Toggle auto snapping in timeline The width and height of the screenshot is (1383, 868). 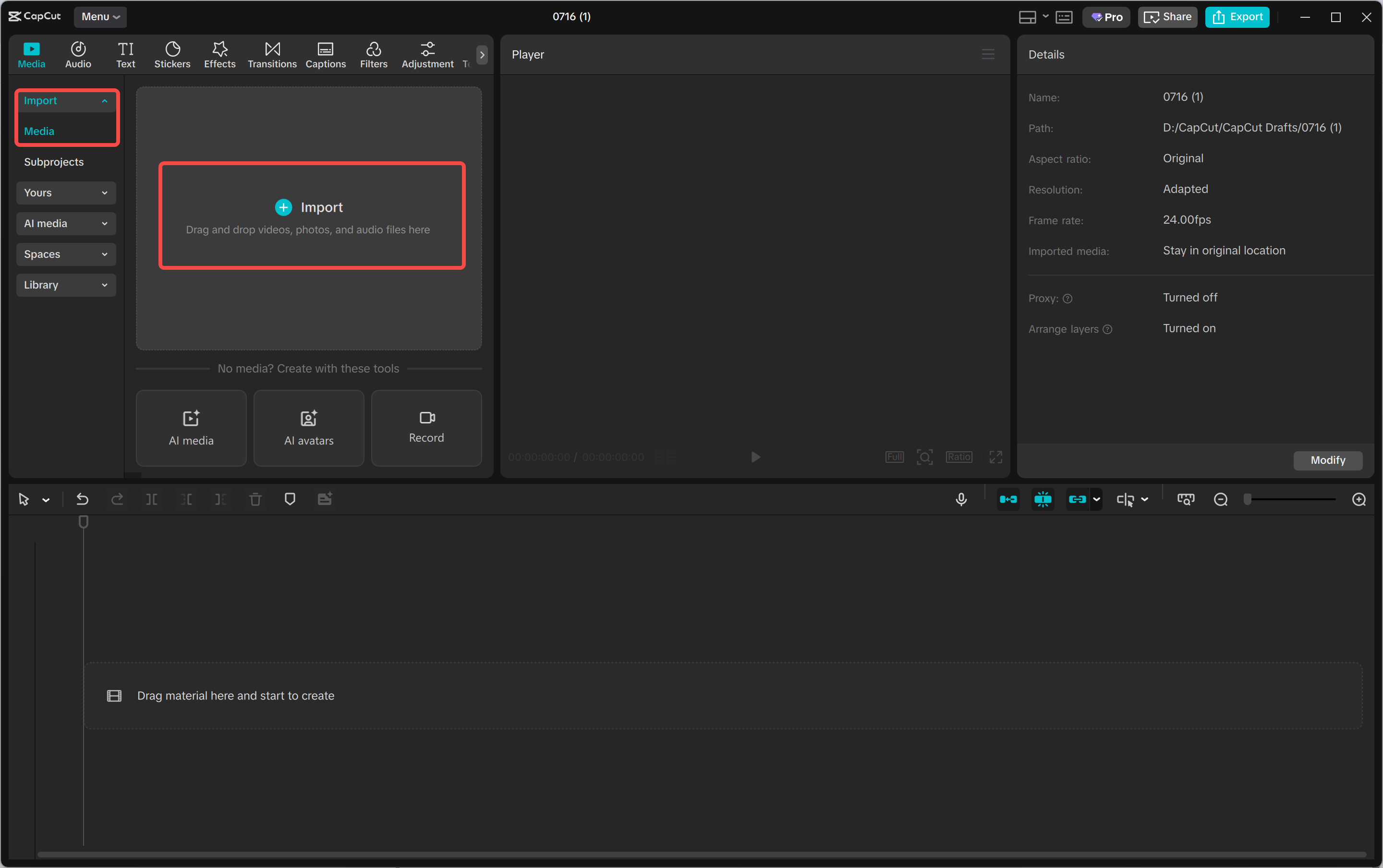tap(1043, 499)
